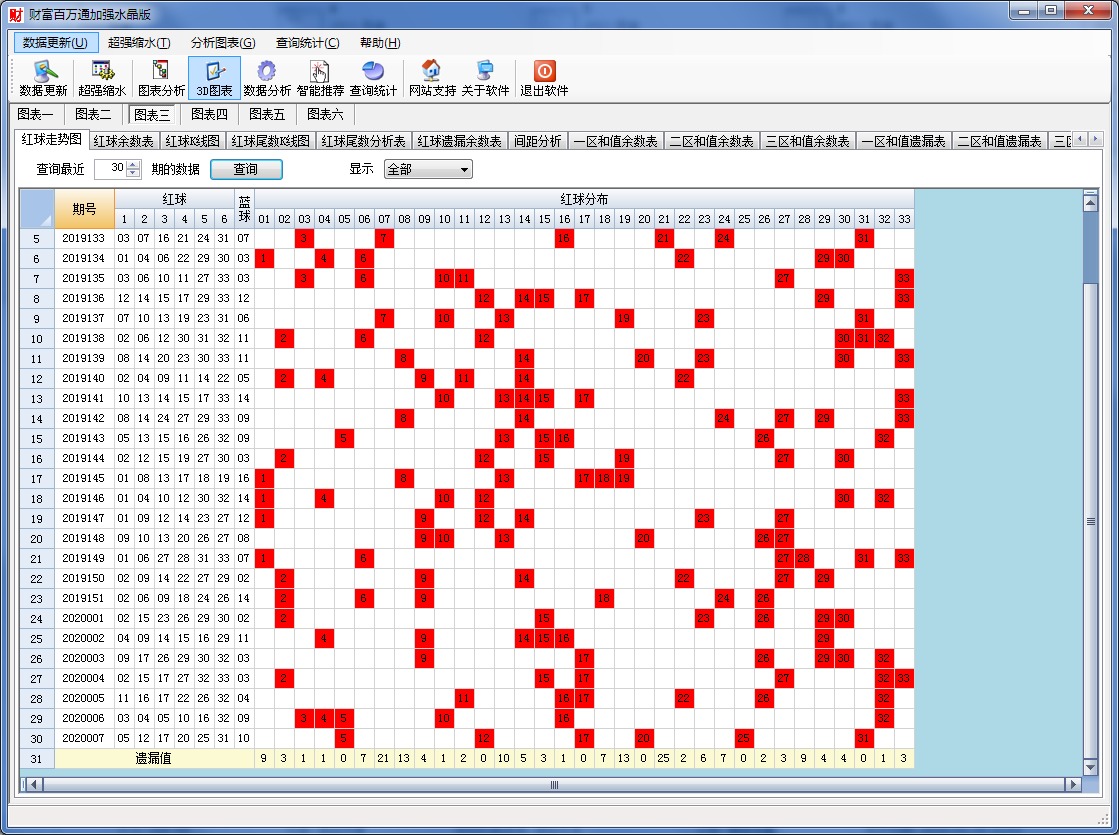Click the 期号 column header
Image resolution: width=1119 pixels, height=835 pixels.
(x=84, y=209)
